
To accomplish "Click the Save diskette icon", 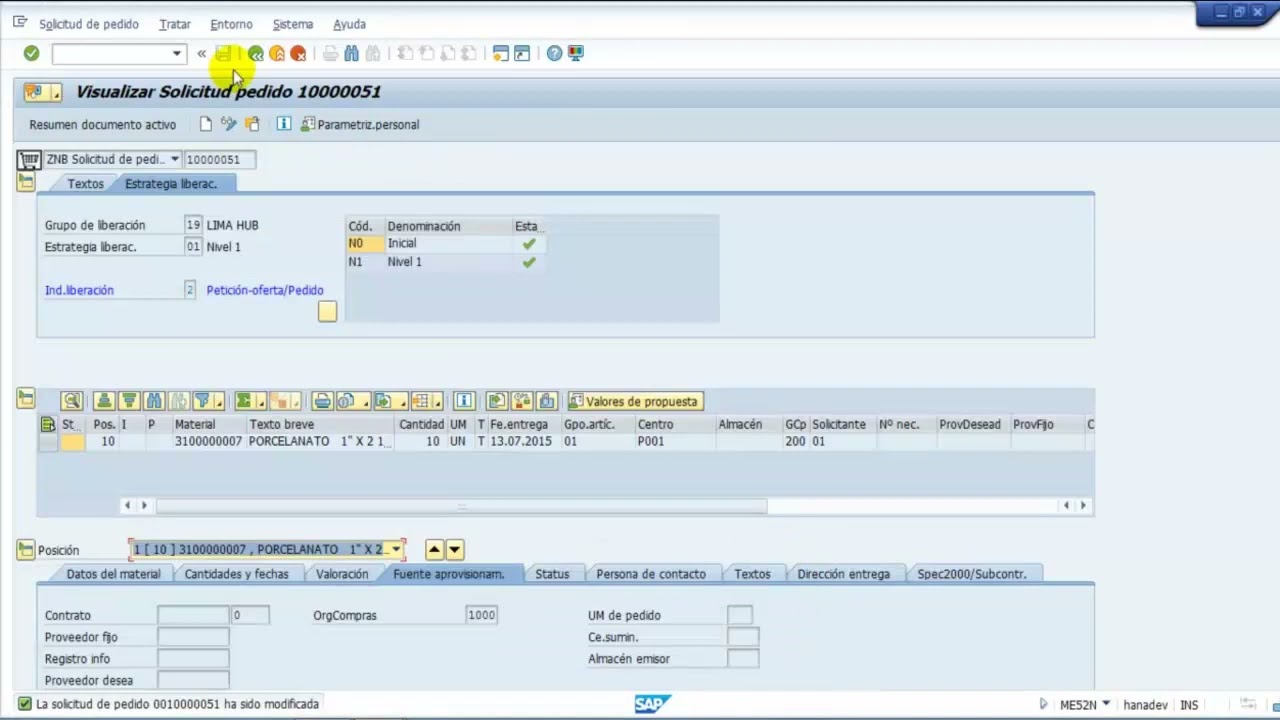I will 223,53.
